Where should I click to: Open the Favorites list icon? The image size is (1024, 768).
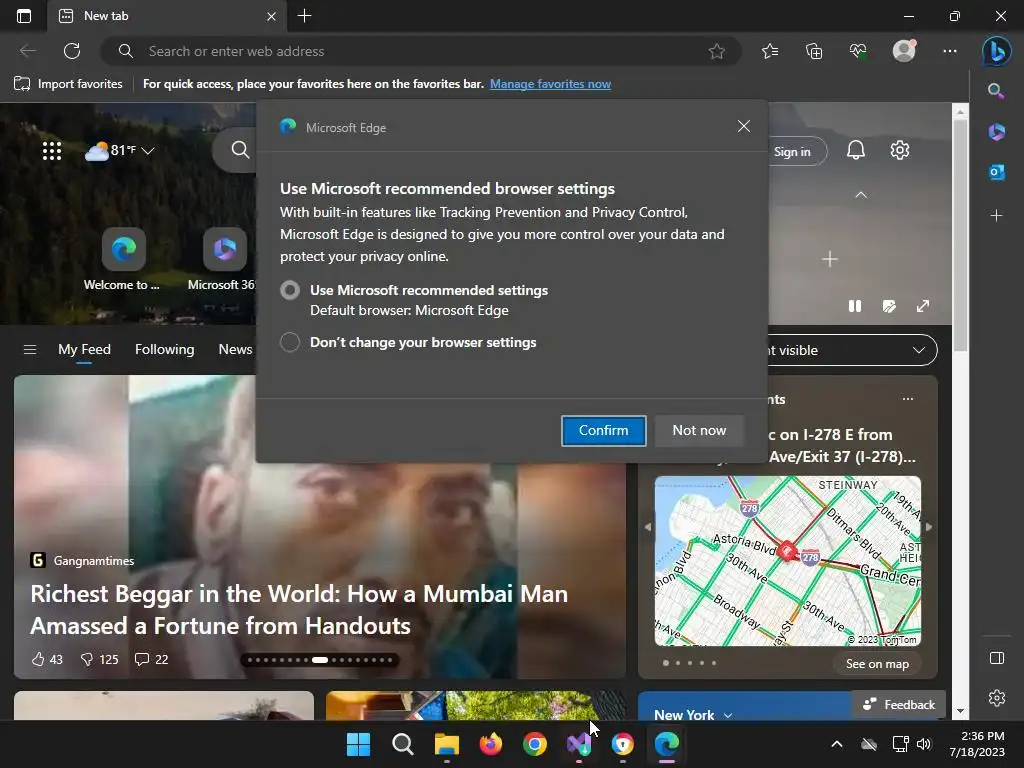pyautogui.click(x=770, y=51)
